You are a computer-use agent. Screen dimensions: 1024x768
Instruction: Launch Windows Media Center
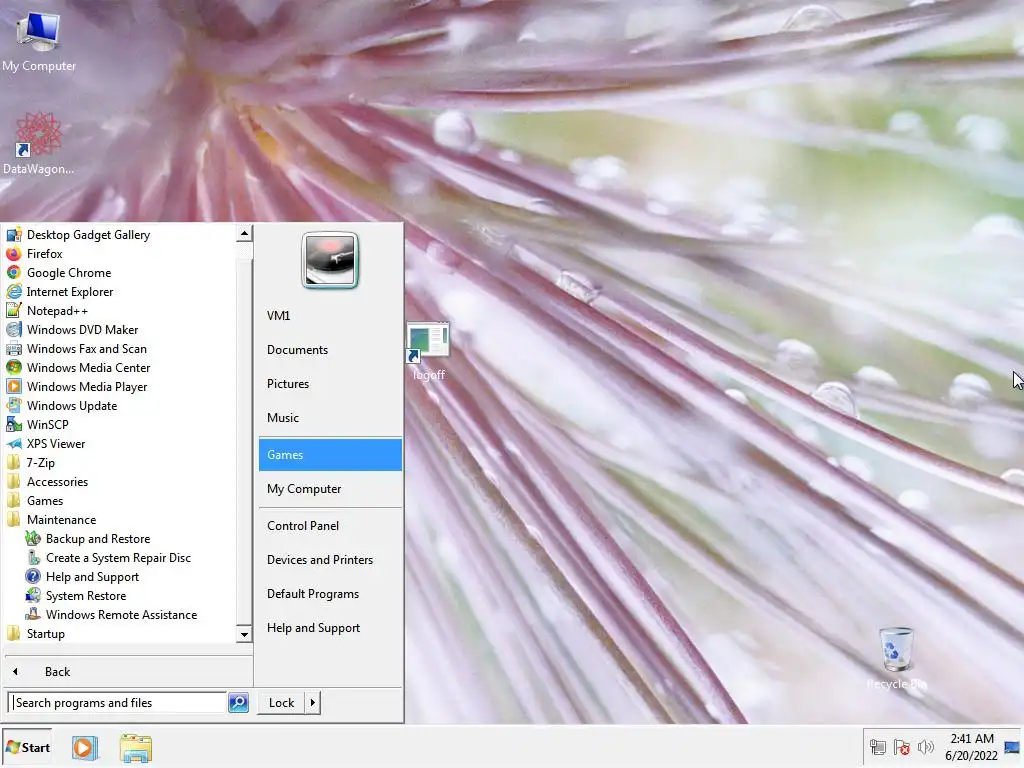click(88, 367)
